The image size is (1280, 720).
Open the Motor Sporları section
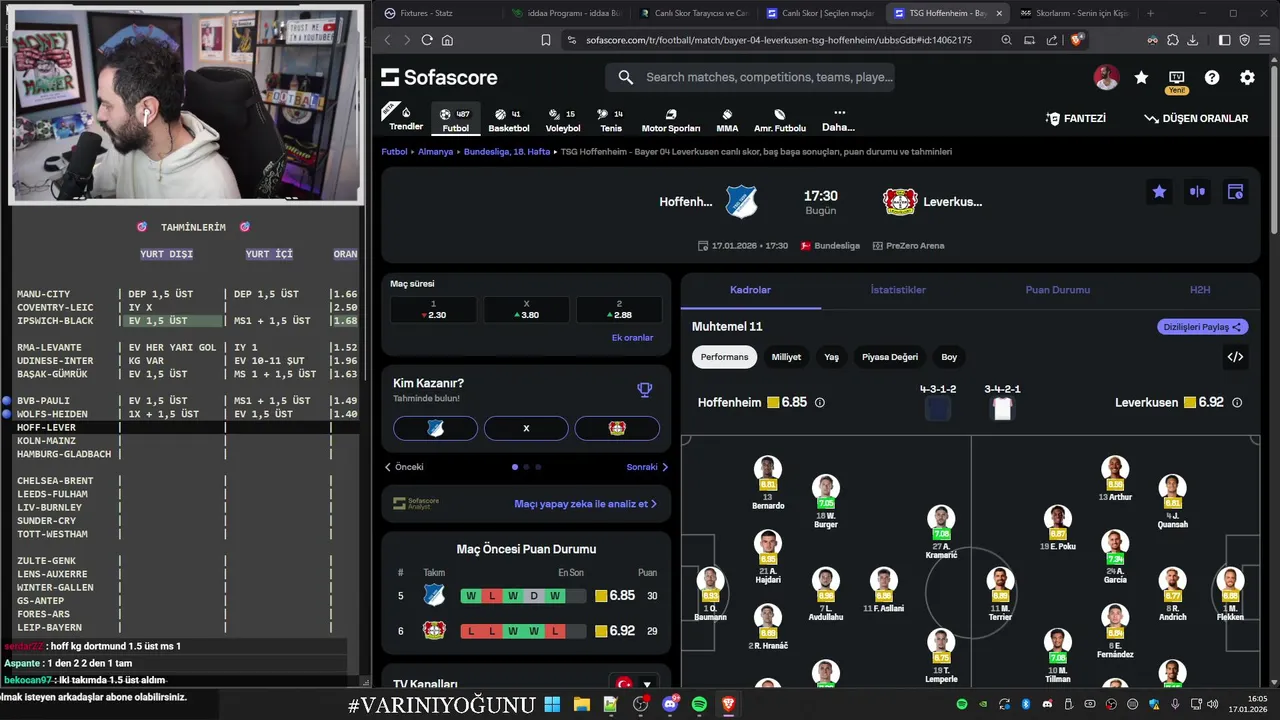tap(670, 120)
